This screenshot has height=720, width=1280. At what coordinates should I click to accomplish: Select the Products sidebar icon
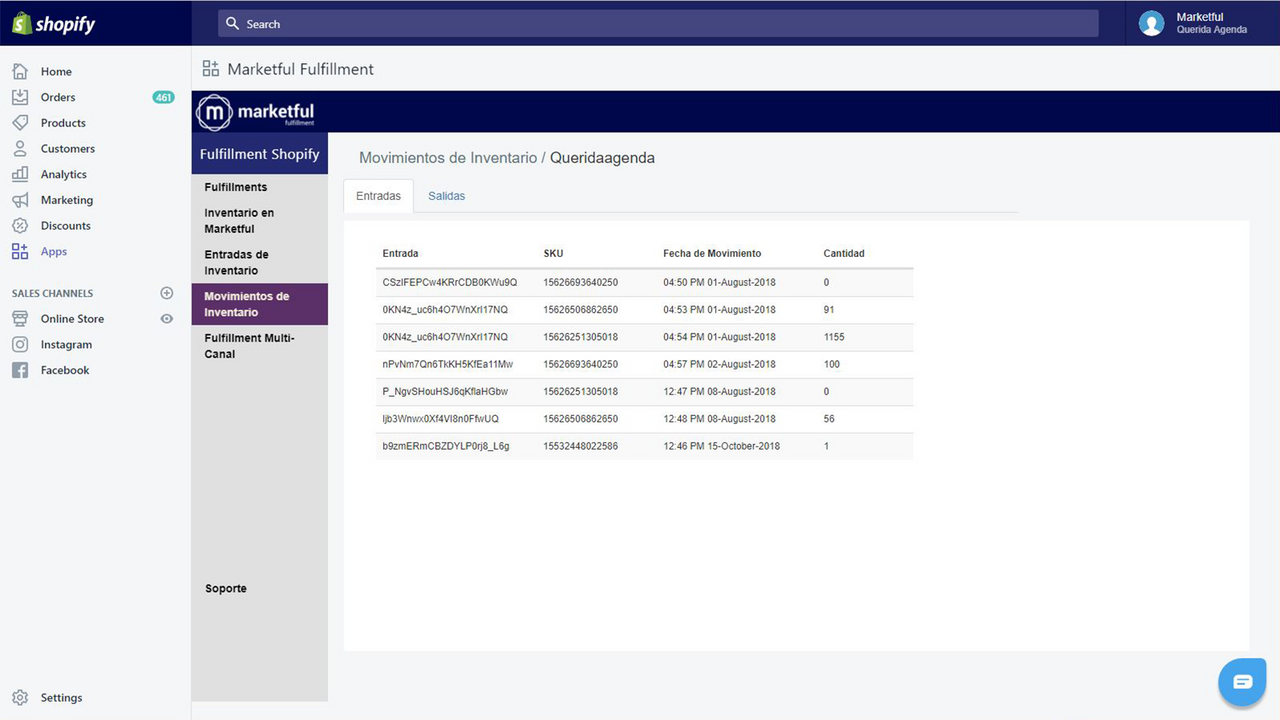62,122
